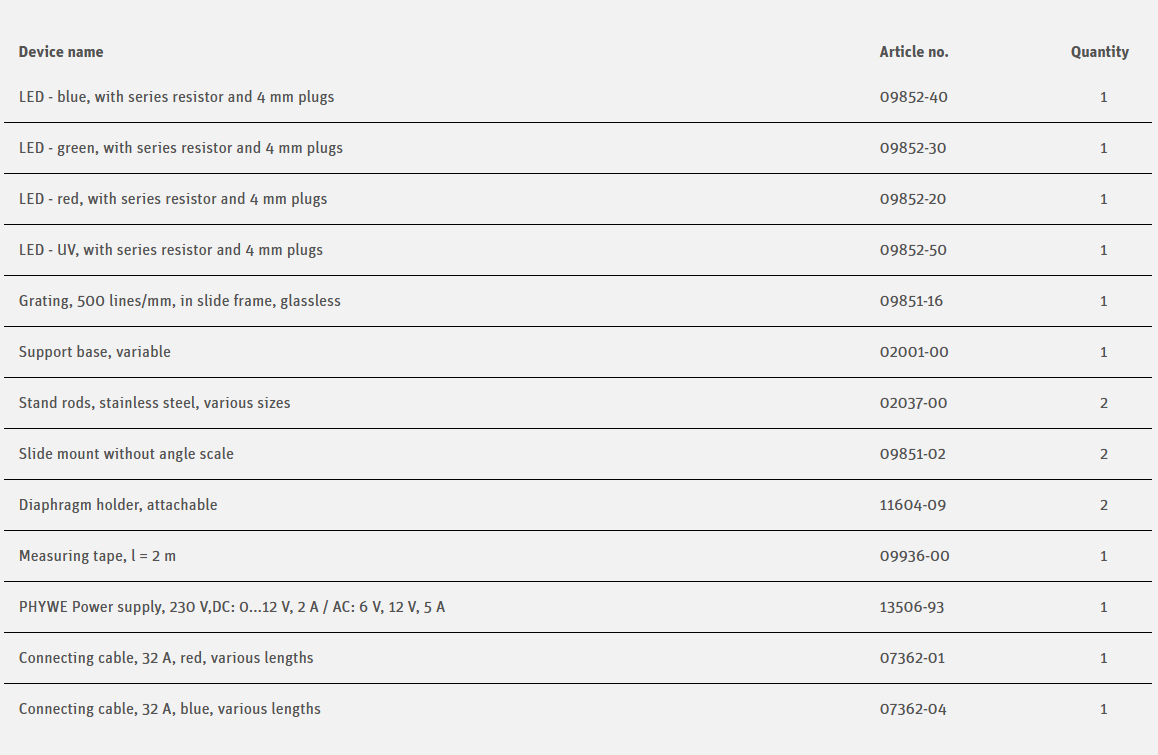Click the PHYWE Power supply item

pos(232,607)
